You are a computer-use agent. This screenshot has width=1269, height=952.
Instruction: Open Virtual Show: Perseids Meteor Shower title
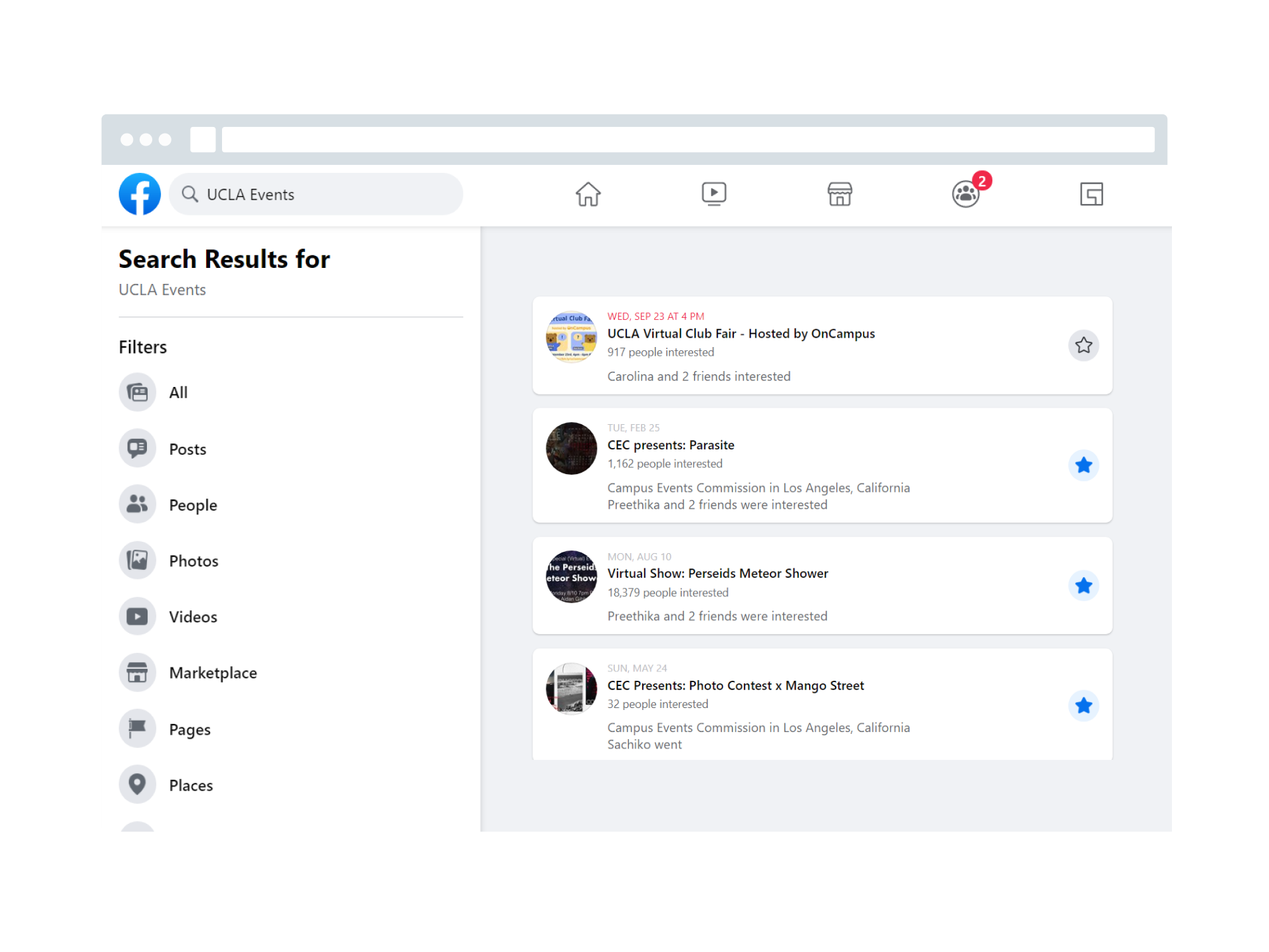point(717,573)
